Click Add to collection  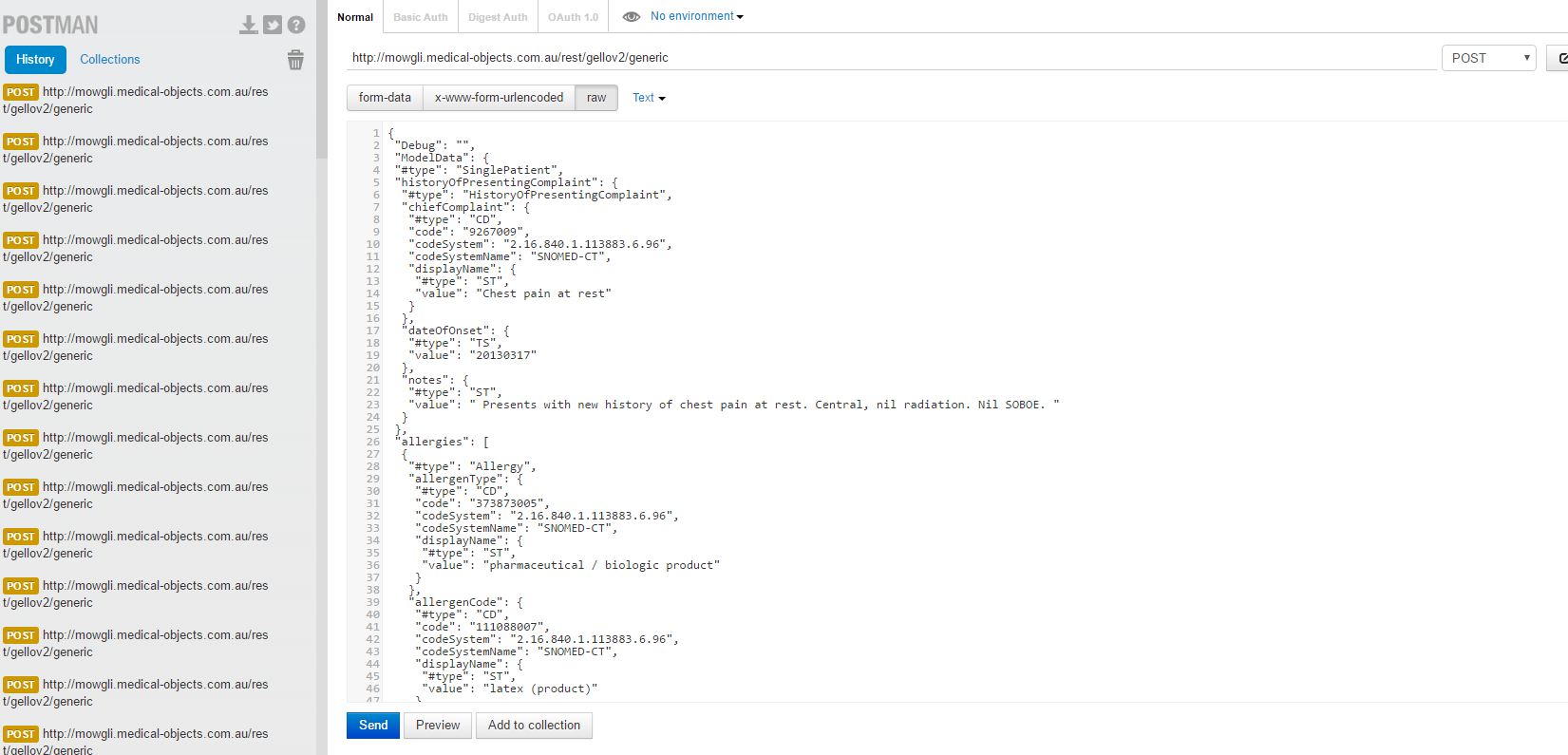[x=534, y=726]
